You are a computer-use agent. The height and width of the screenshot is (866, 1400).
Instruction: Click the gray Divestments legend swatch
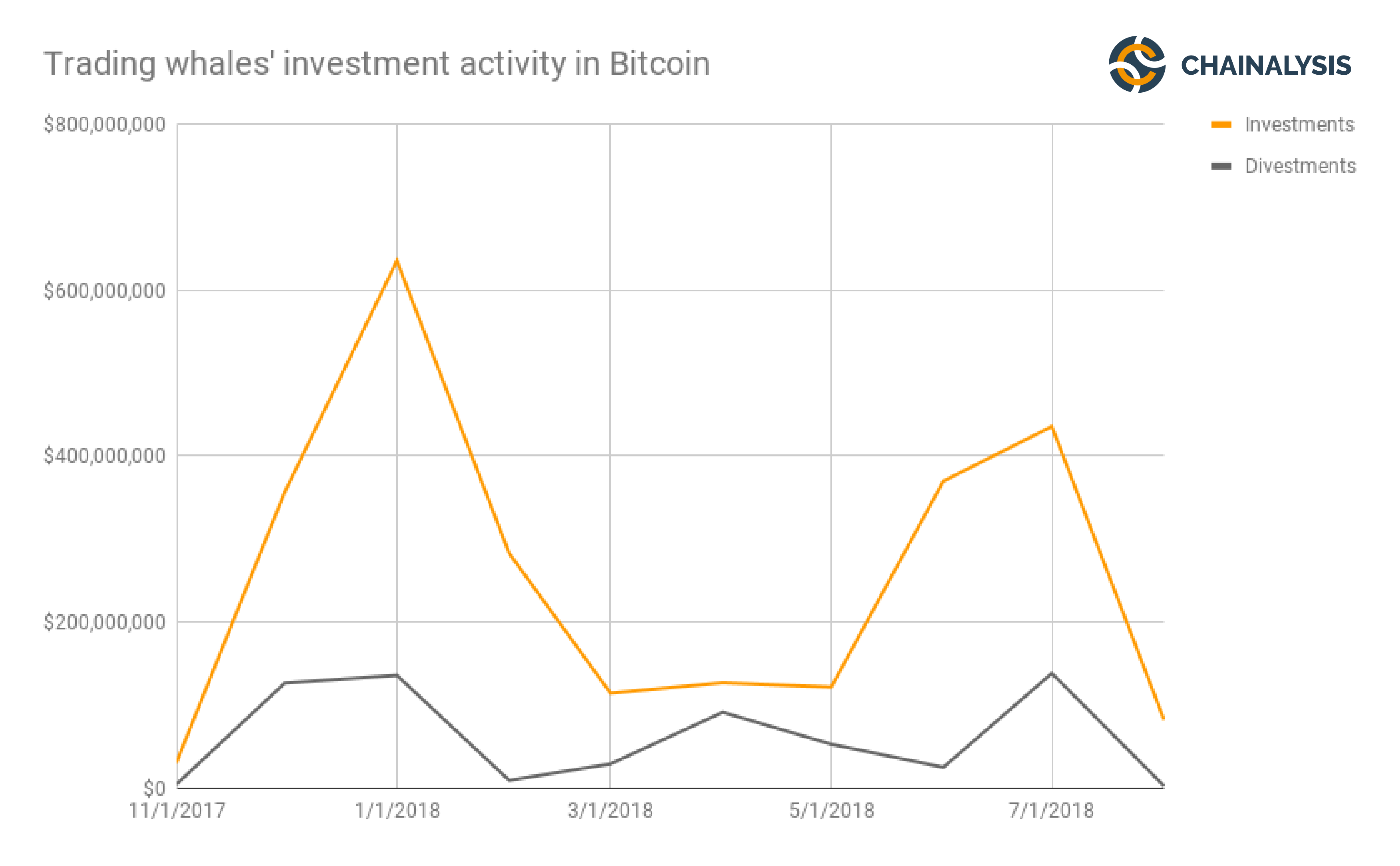(1221, 167)
